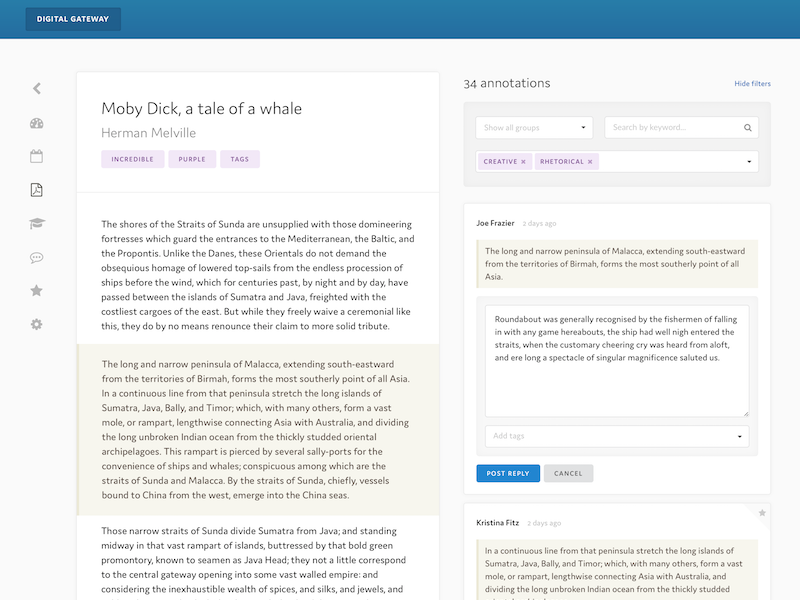
Task: Cancel the annotation reply
Action: (x=569, y=473)
